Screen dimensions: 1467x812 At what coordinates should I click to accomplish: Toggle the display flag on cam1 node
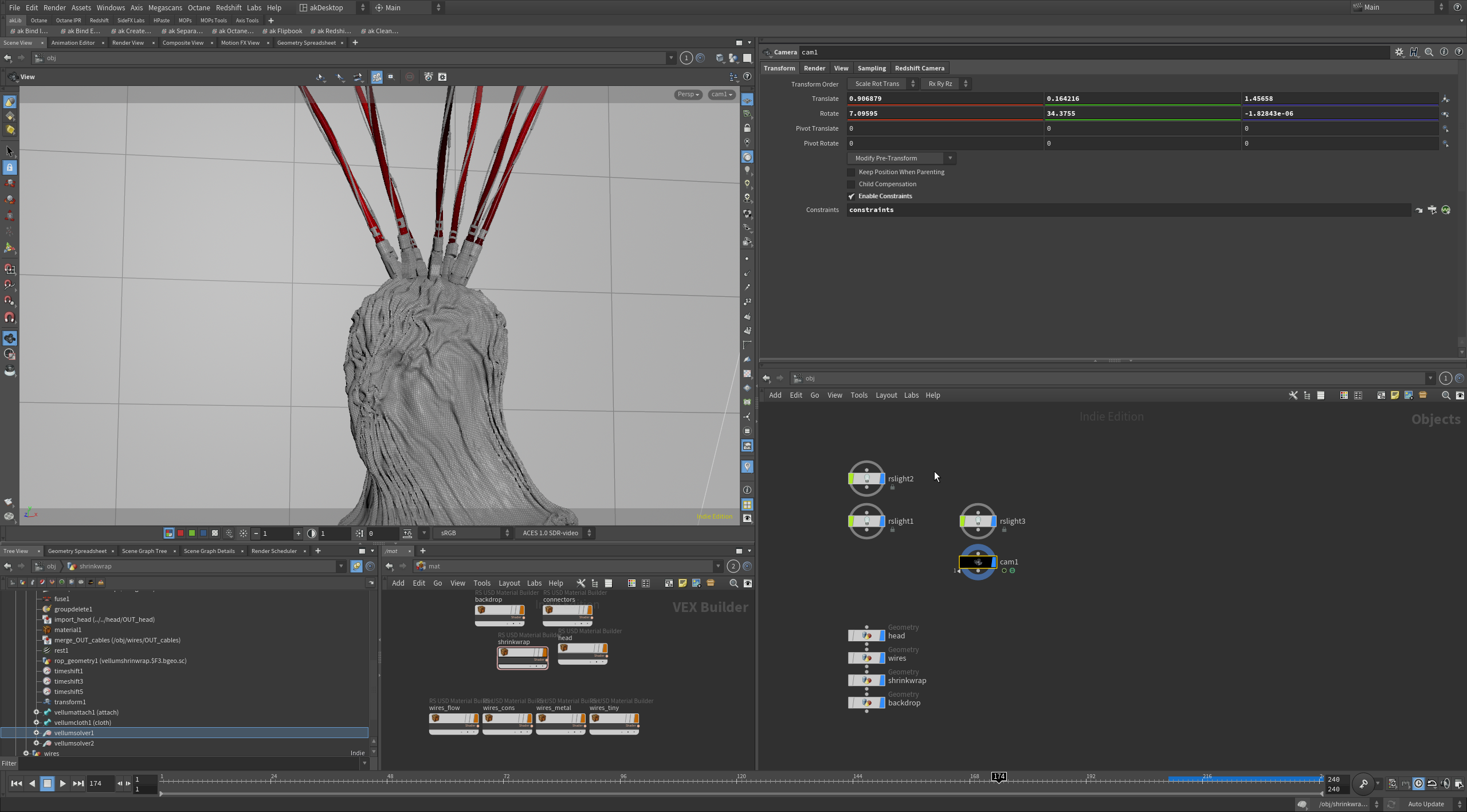pos(994,562)
